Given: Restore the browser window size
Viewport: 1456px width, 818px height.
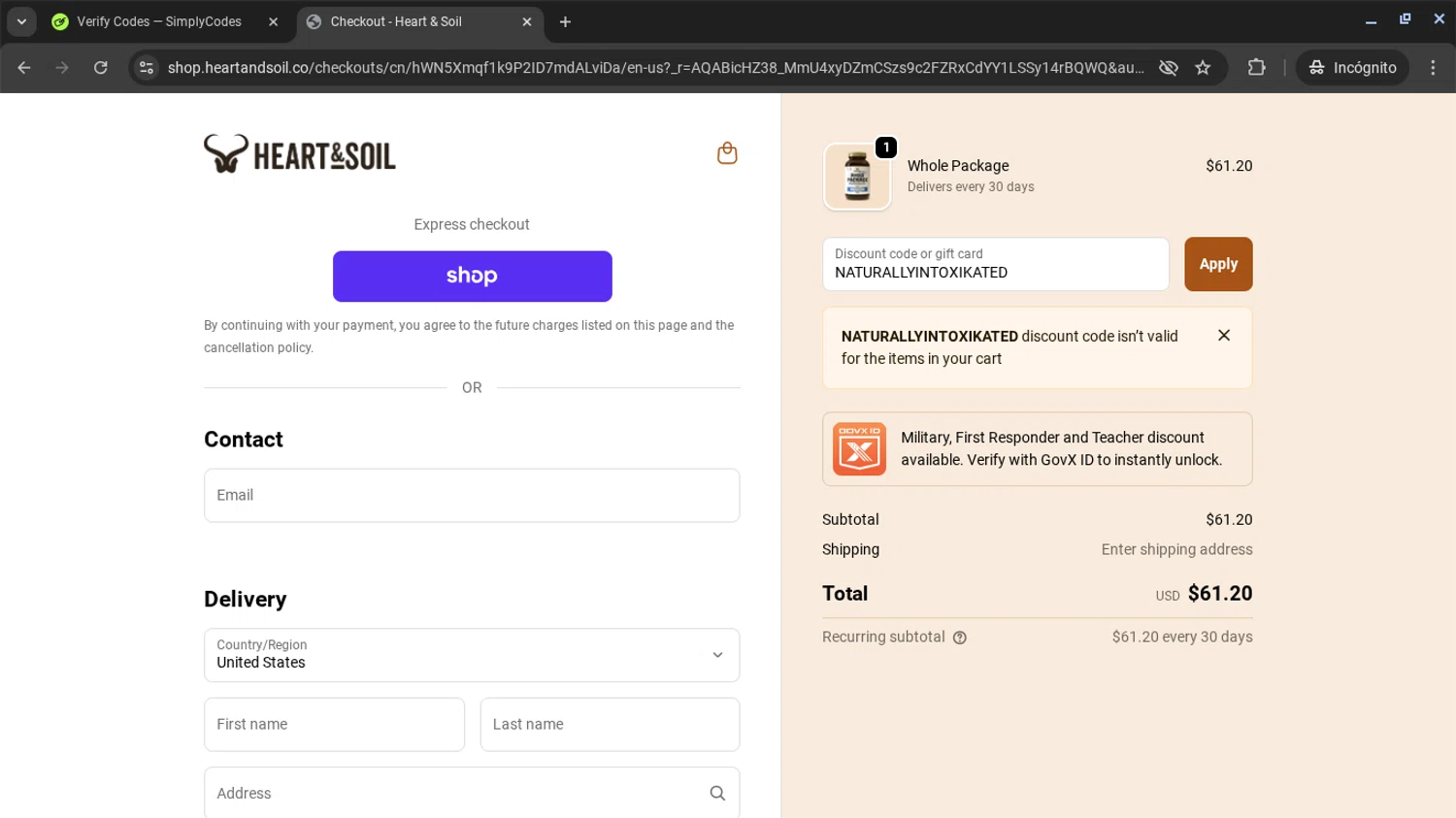Looking at the screenshot, I should 1405,19.
